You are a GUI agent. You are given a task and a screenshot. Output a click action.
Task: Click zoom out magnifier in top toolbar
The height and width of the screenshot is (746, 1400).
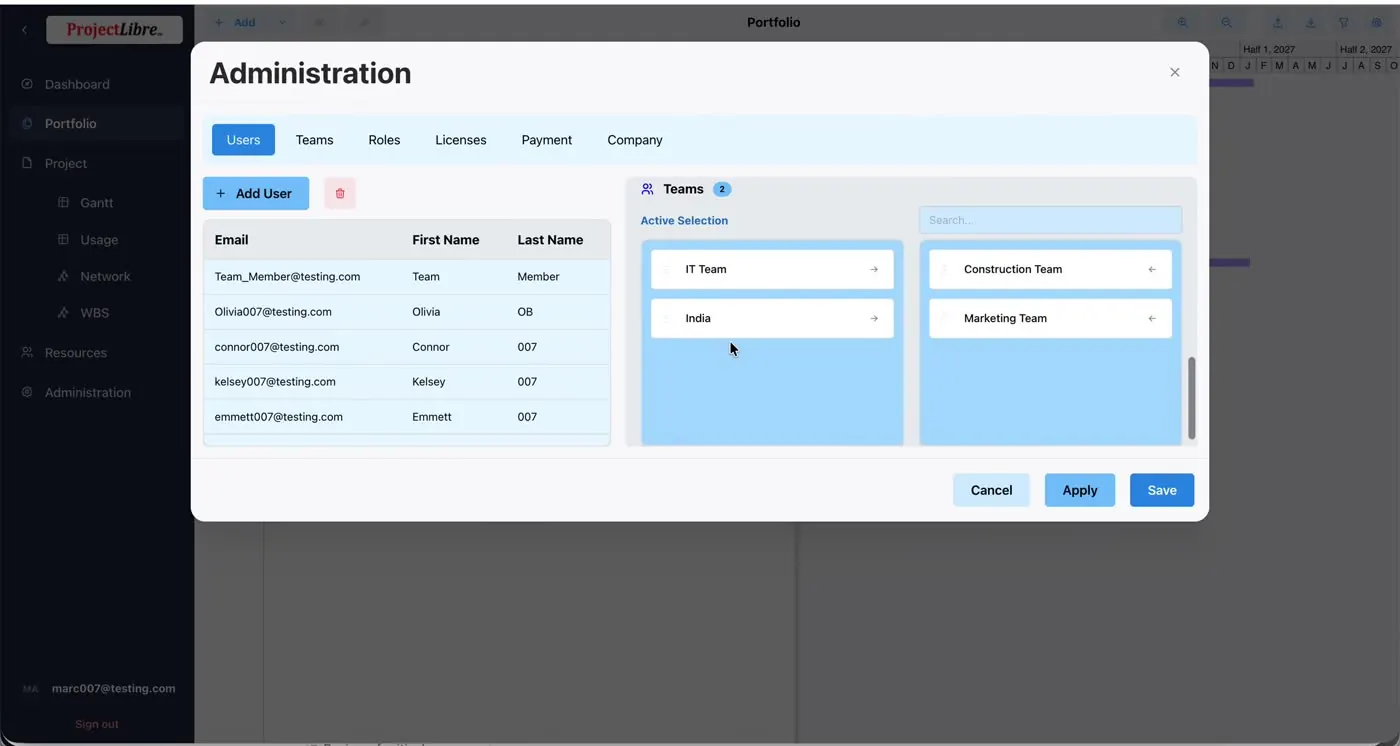[1227, 22]
